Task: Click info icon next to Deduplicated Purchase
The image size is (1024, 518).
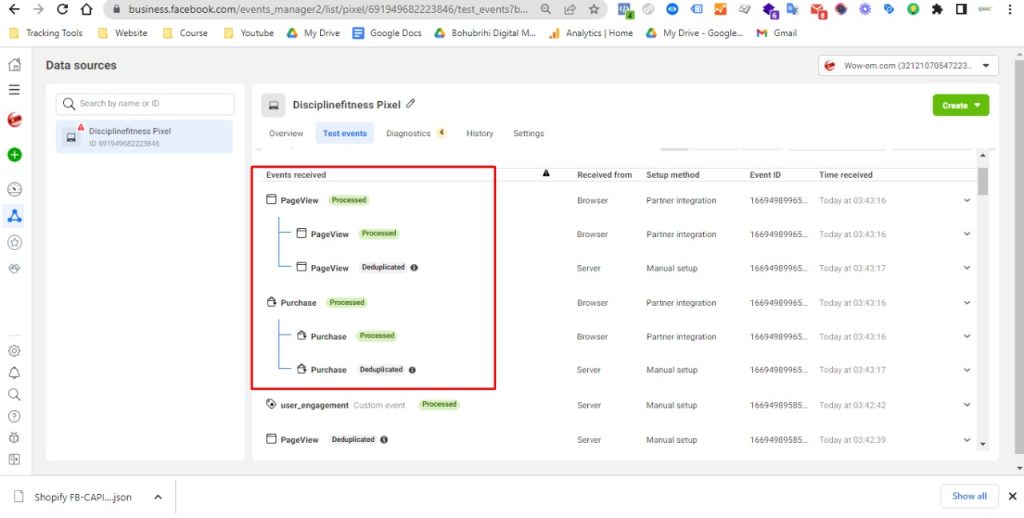Action: coord(412,370)
